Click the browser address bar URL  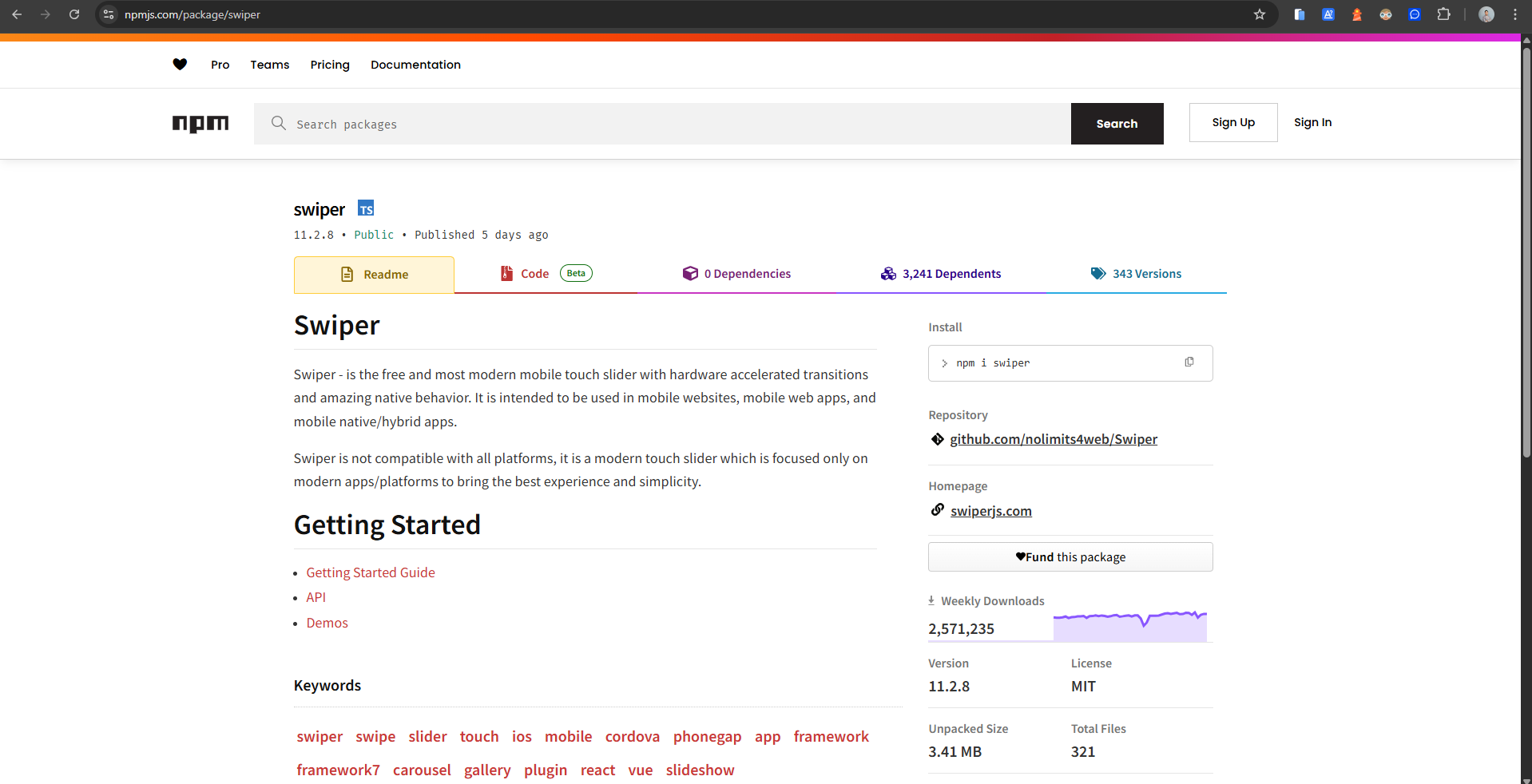pos(192,14)
